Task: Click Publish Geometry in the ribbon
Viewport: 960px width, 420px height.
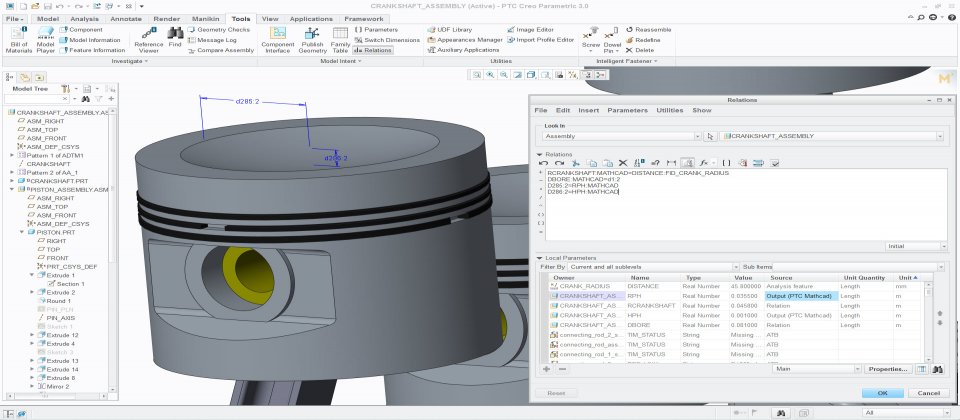Action: (311, 40)
